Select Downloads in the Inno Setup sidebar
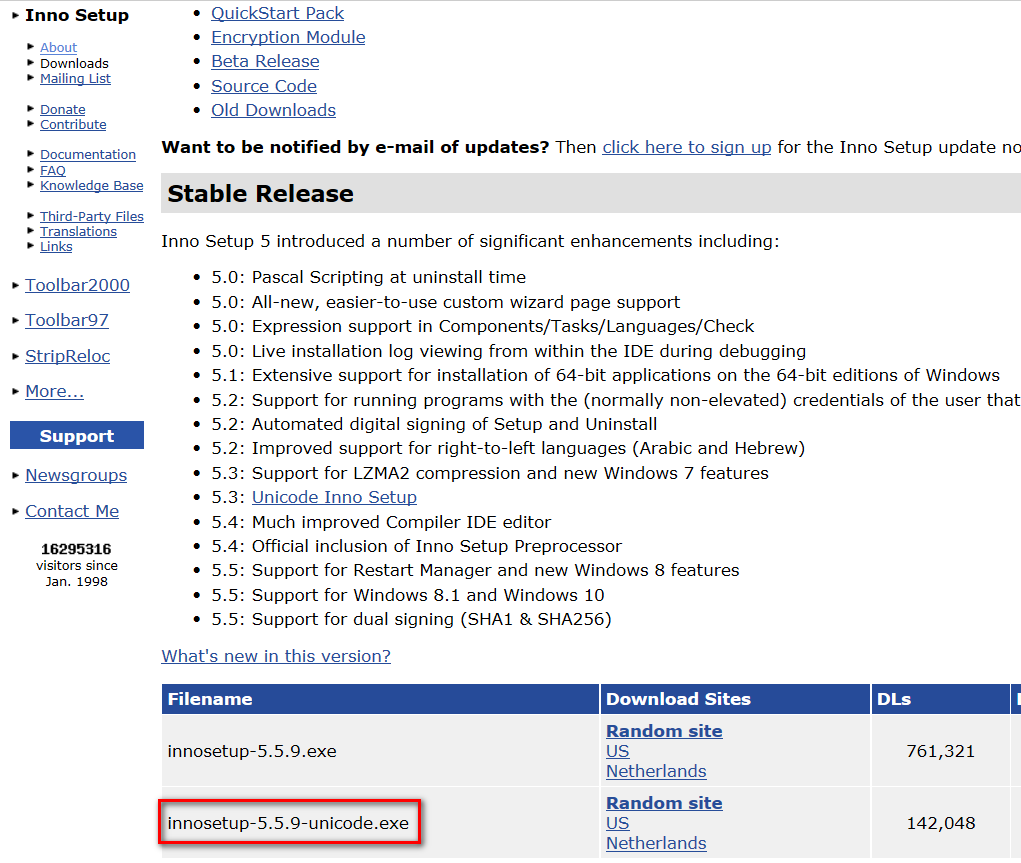 pos(74,63)
